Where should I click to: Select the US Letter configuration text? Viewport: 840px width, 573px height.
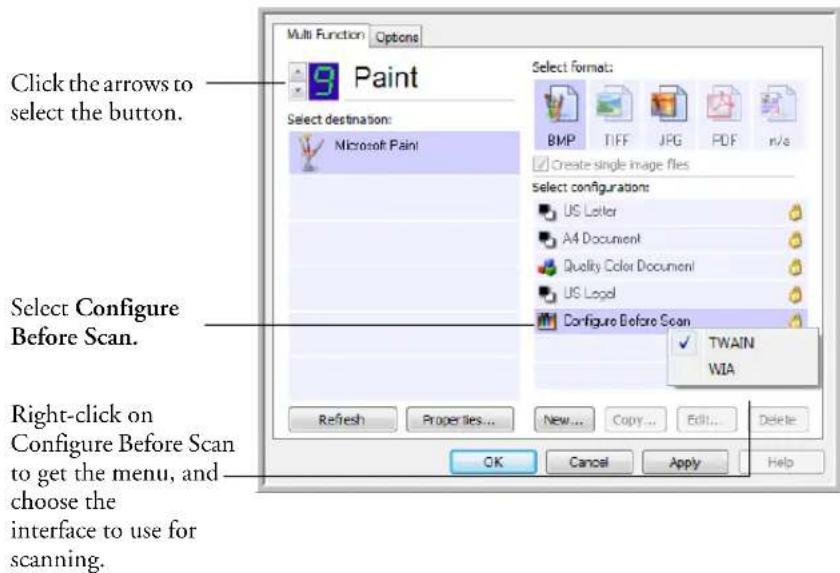[590, 212]
